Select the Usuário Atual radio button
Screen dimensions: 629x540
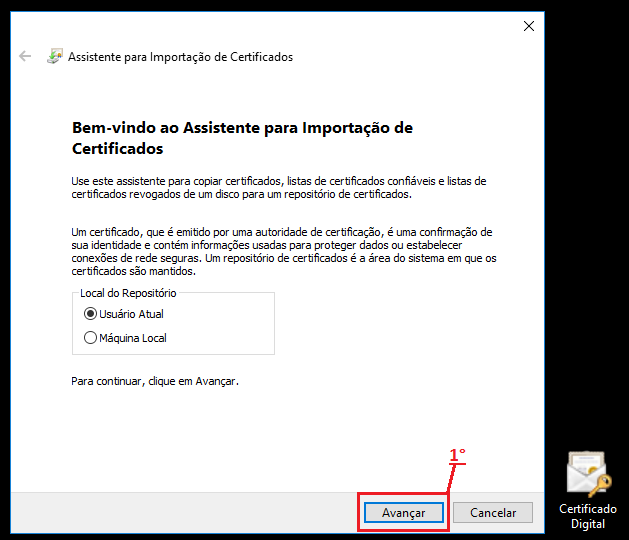click(91, 314)
